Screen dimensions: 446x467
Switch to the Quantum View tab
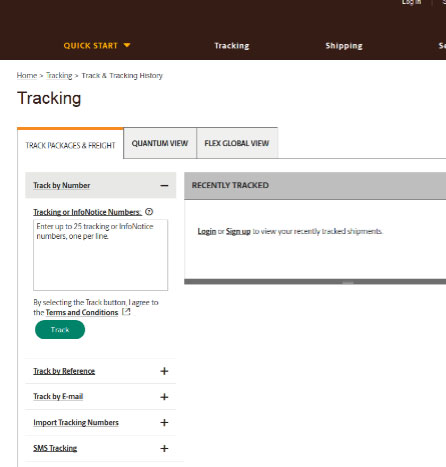click(160, 143)
